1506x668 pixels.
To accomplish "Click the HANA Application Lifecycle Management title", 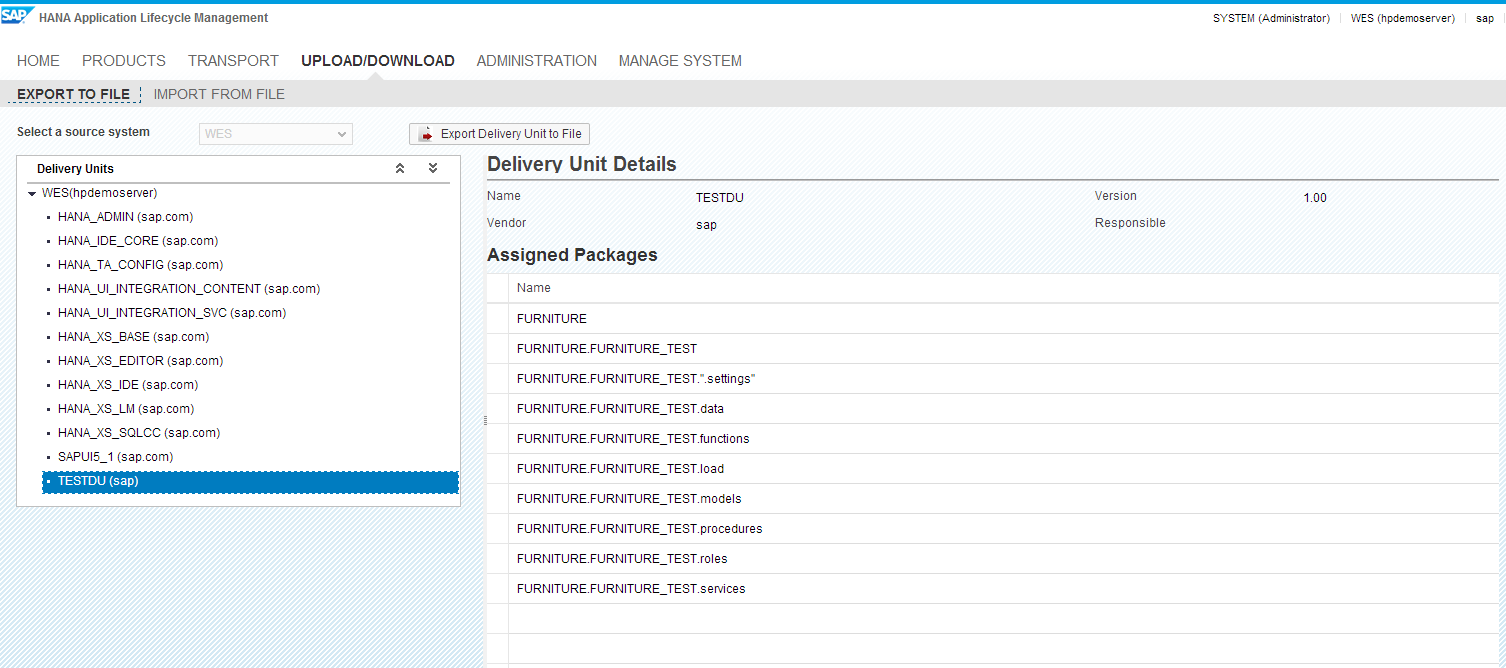I will (x=153, y=18).
